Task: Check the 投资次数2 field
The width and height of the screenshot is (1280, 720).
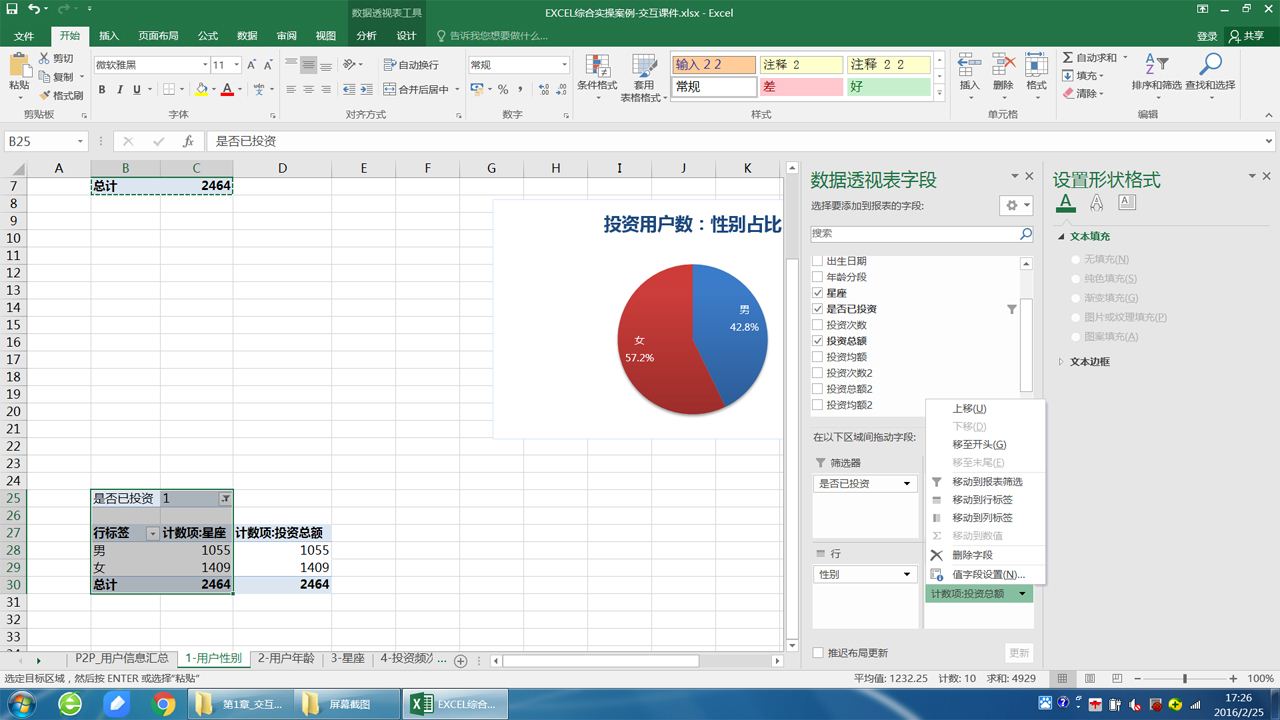Action: pos(817,373)
